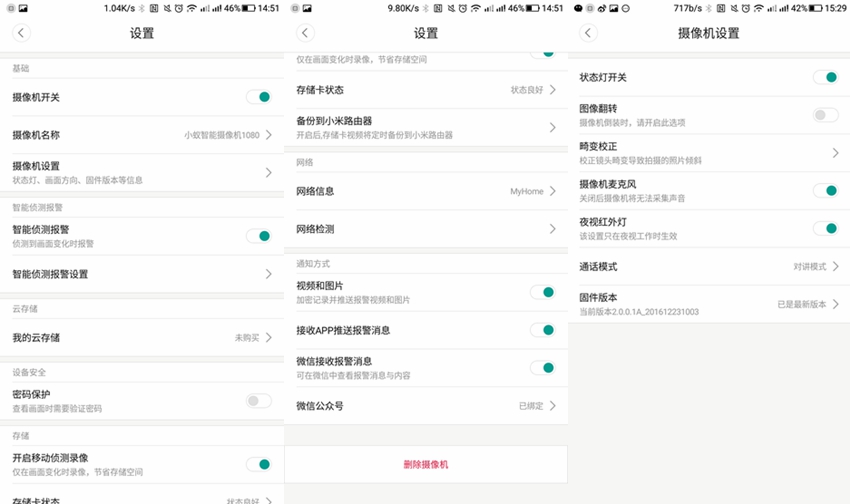
Task: Expand 网络信息 showing MyHome
Action: pyautogui.click(x=425, y=190)
